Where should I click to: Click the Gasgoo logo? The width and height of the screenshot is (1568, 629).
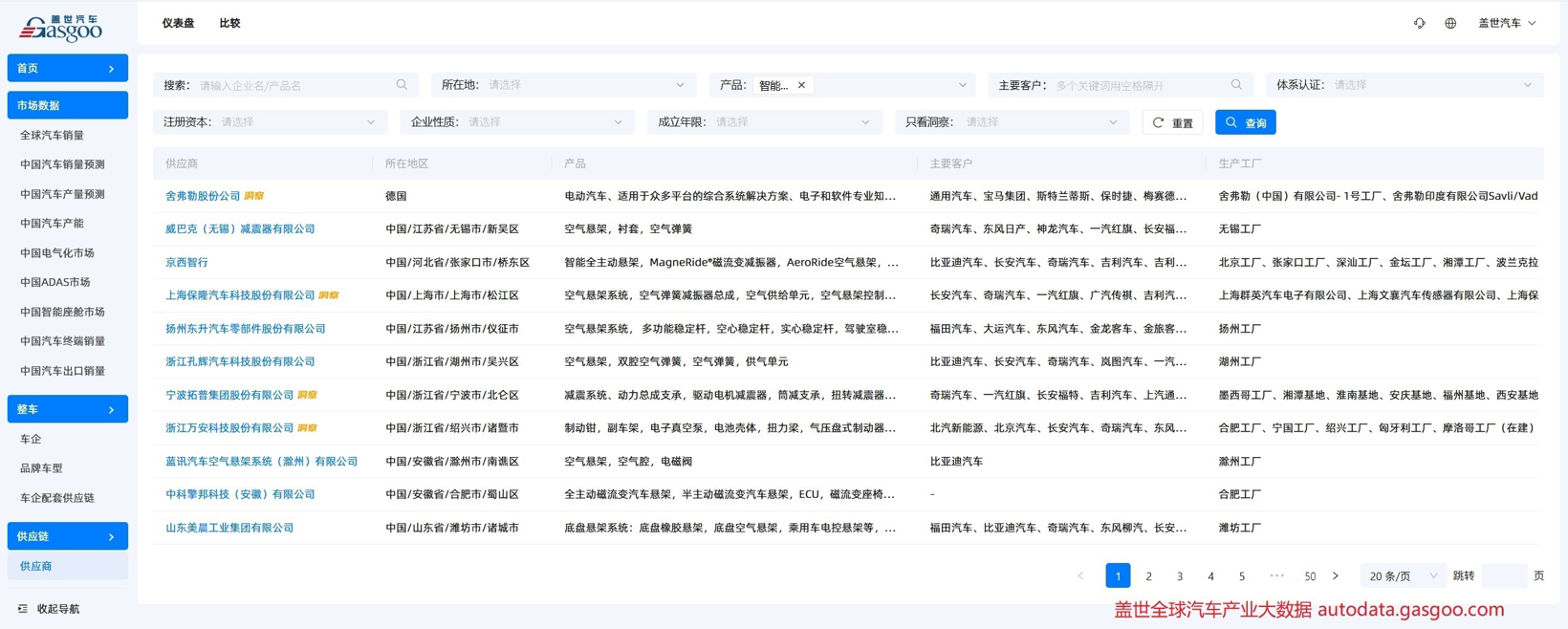[61, 28]
